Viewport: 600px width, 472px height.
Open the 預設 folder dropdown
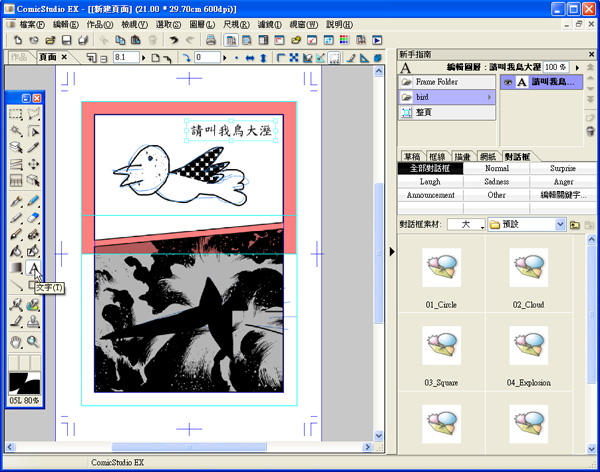pos(561,225)
